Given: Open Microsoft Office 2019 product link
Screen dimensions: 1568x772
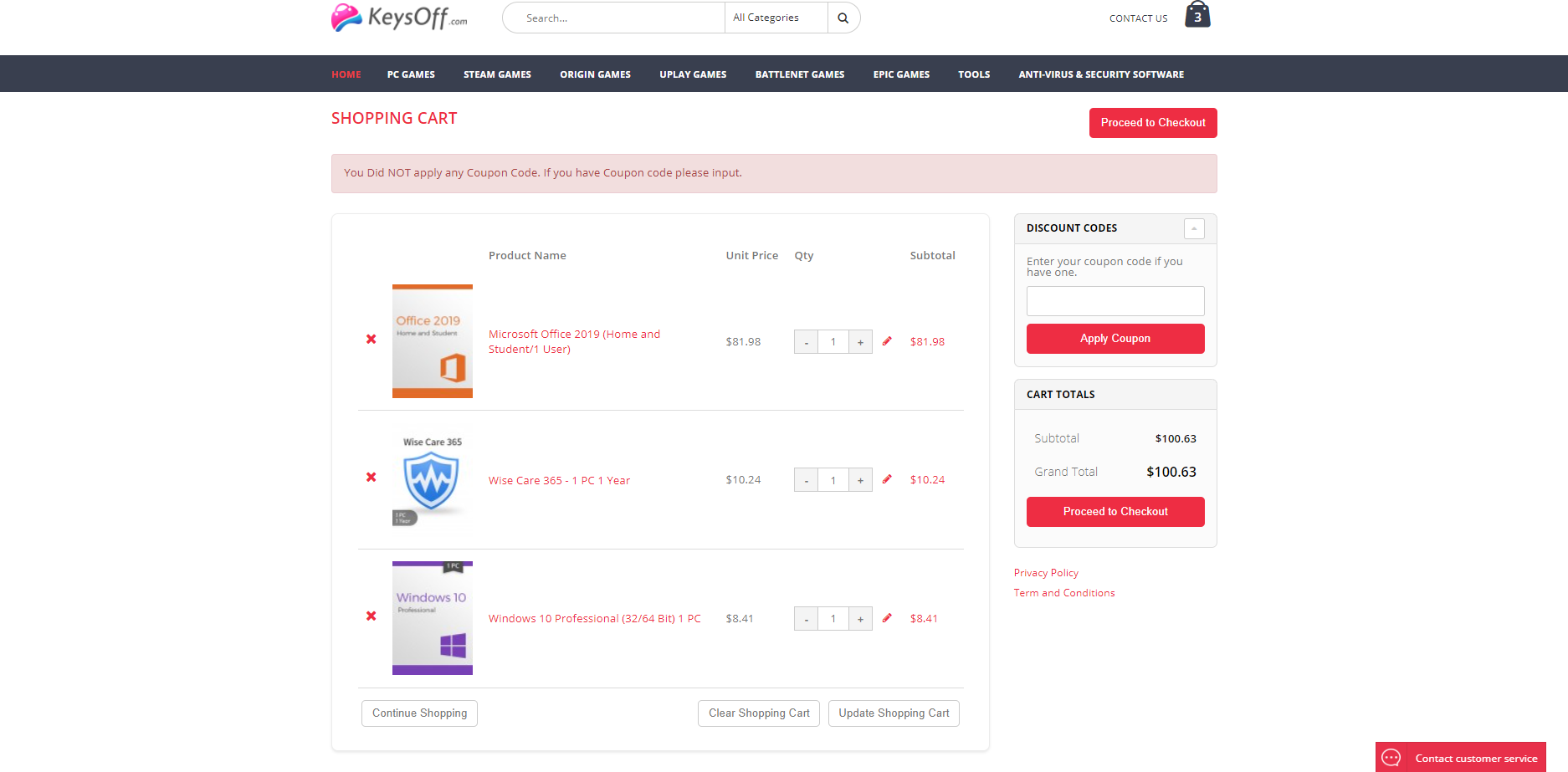Looking at the screenshot, I should [574, 341].
